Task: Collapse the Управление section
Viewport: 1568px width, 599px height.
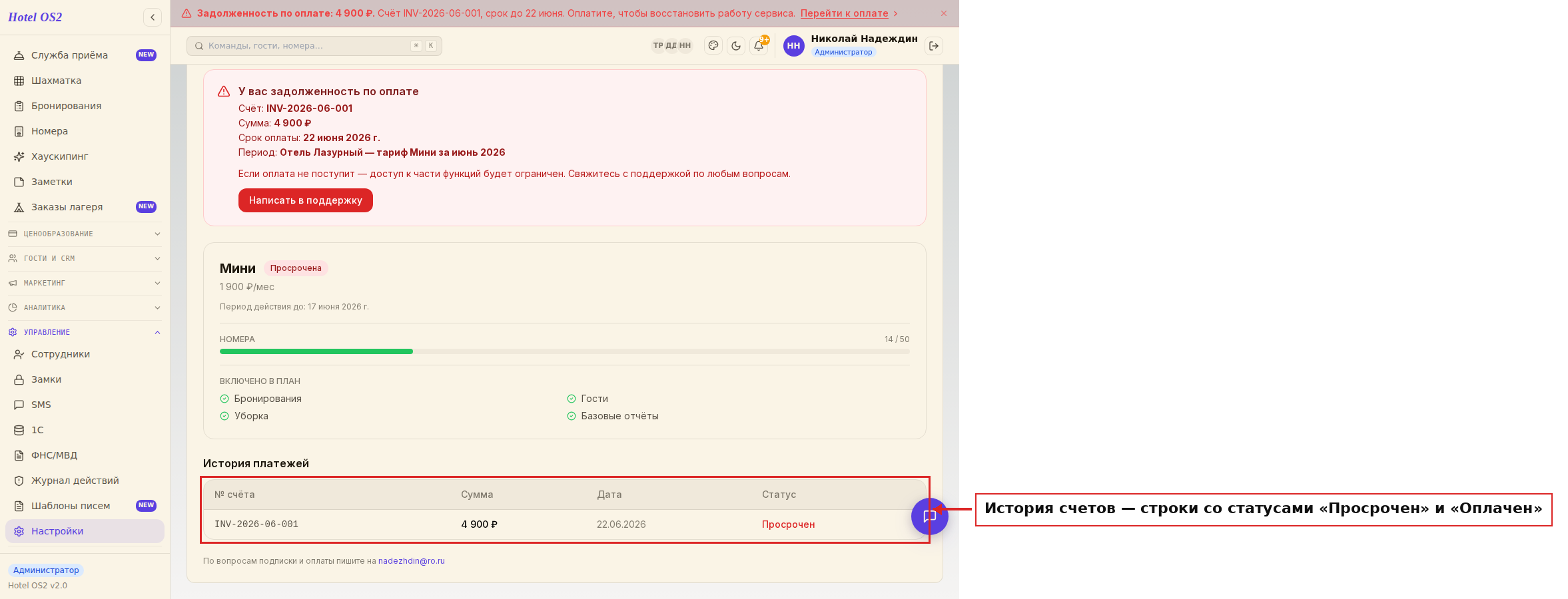Action: tap(85, 332)
